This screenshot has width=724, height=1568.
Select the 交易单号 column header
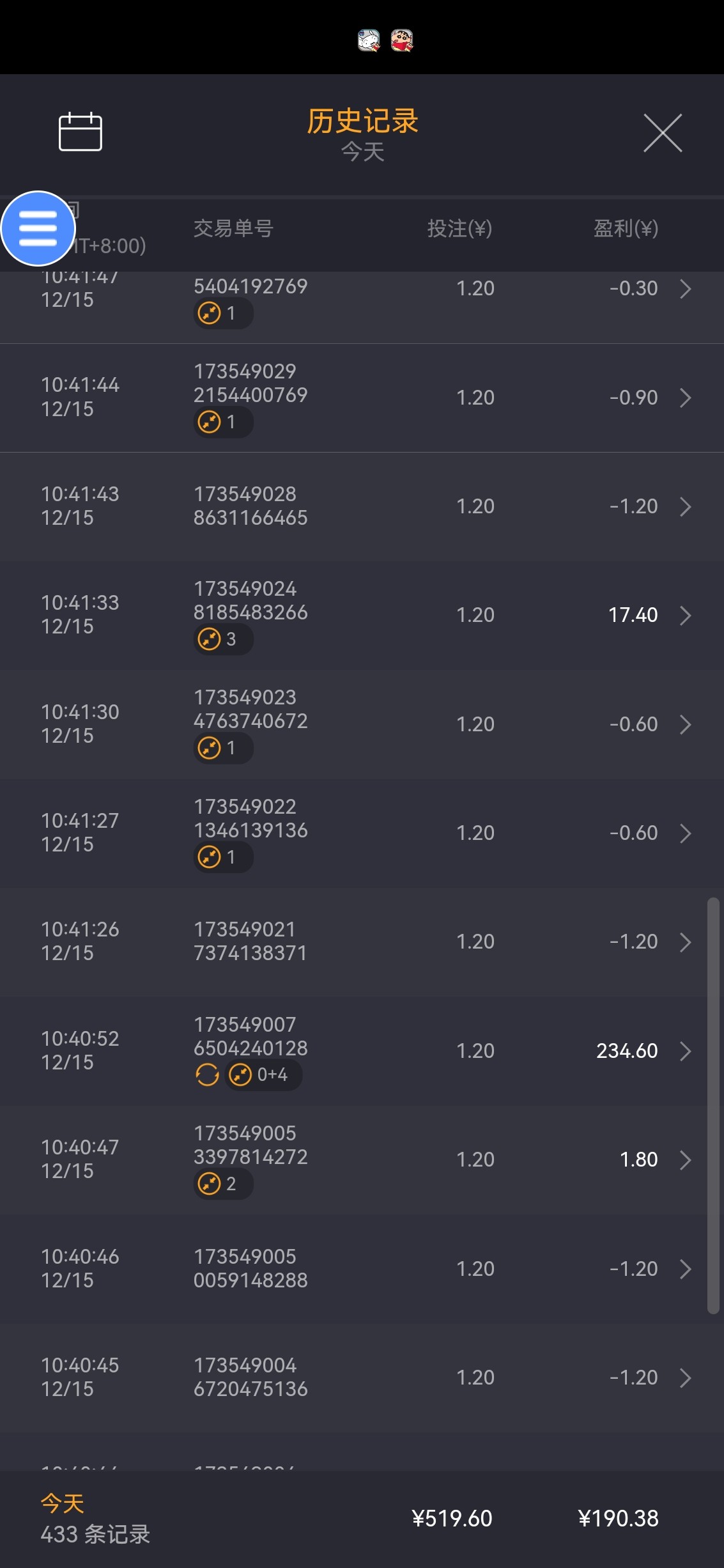[233, 228]
